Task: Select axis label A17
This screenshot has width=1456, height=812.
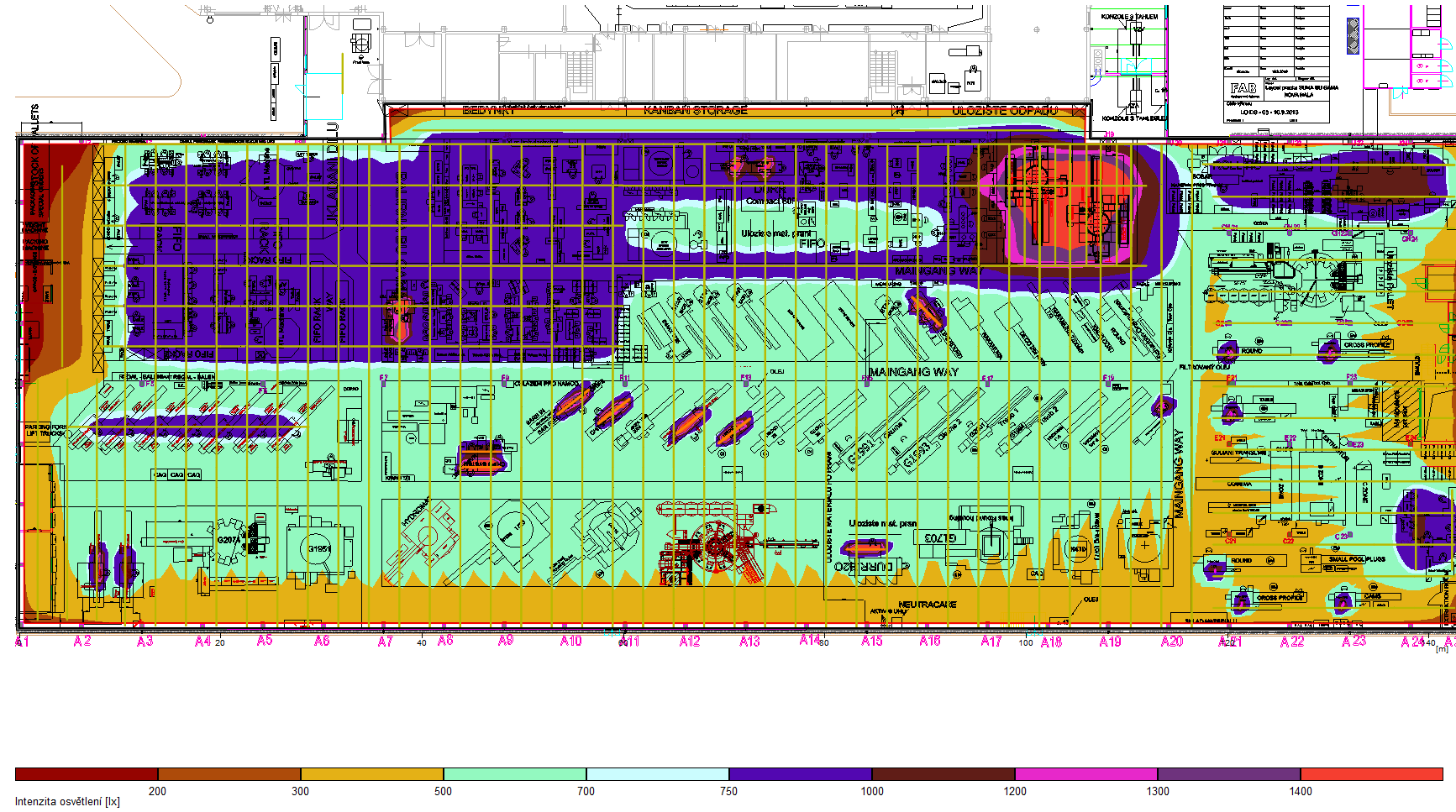Action: (x=991, y=642)
